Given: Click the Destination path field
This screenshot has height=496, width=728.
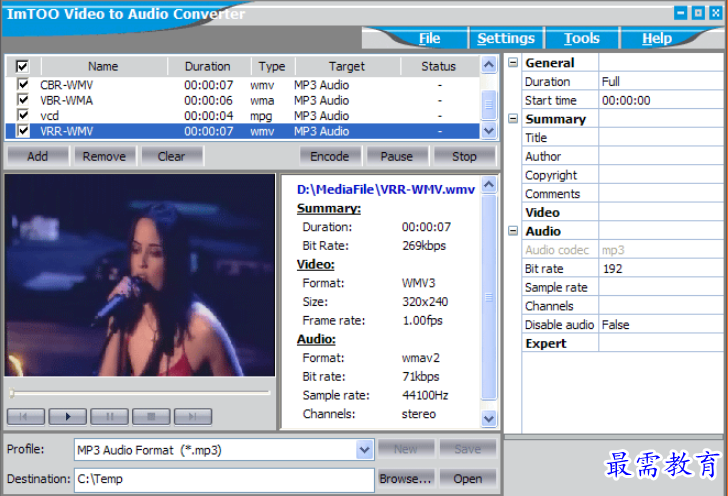Looking at the screenshot, I should tap(224, 479).
